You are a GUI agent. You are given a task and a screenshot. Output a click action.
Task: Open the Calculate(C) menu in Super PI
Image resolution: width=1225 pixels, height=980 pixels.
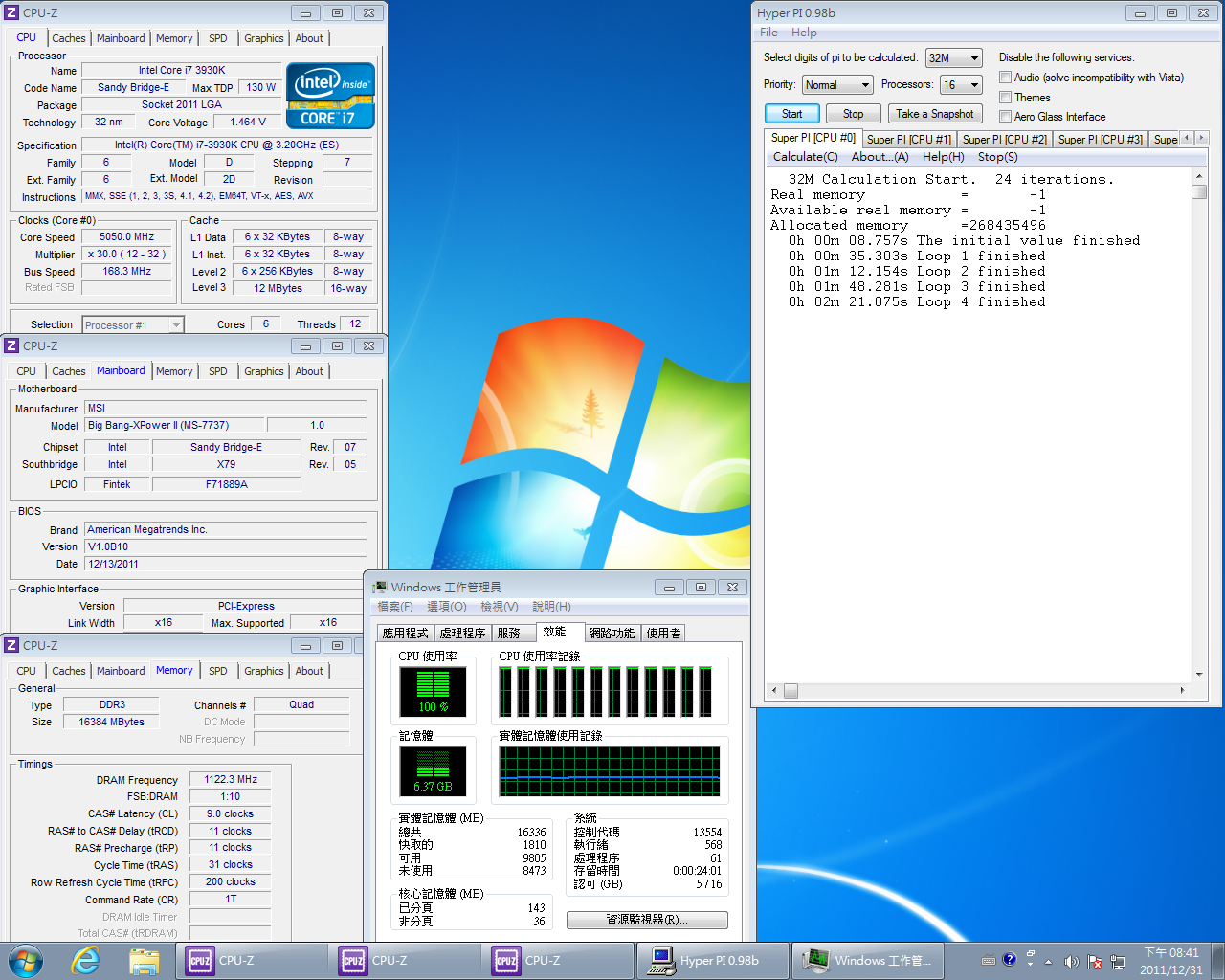tap(806, 157)
